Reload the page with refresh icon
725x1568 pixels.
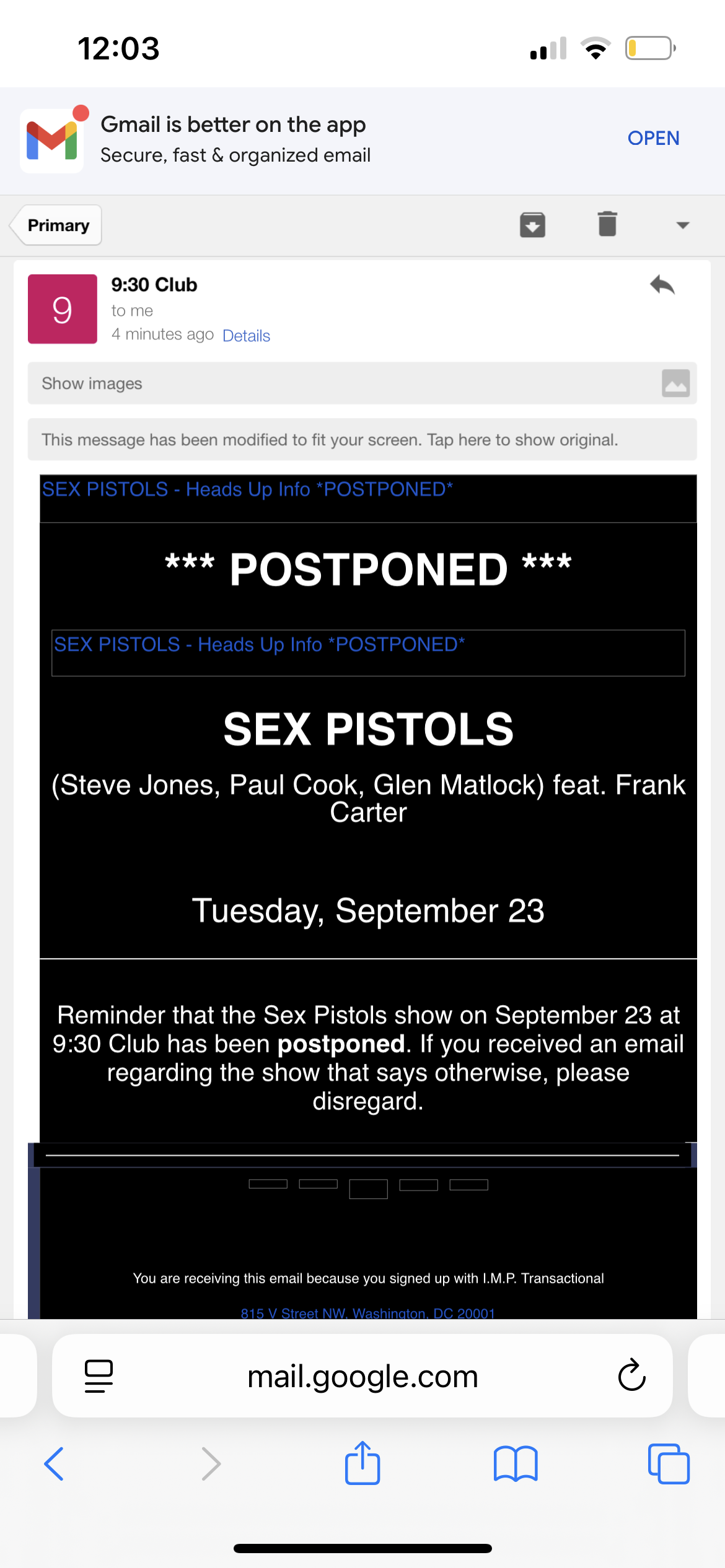[x=631, y=1375]
